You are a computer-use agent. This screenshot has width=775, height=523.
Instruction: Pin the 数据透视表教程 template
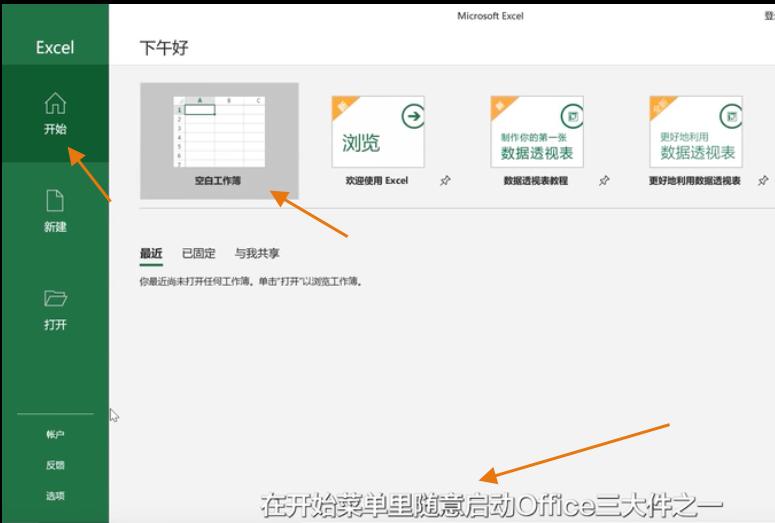(604, 180)
